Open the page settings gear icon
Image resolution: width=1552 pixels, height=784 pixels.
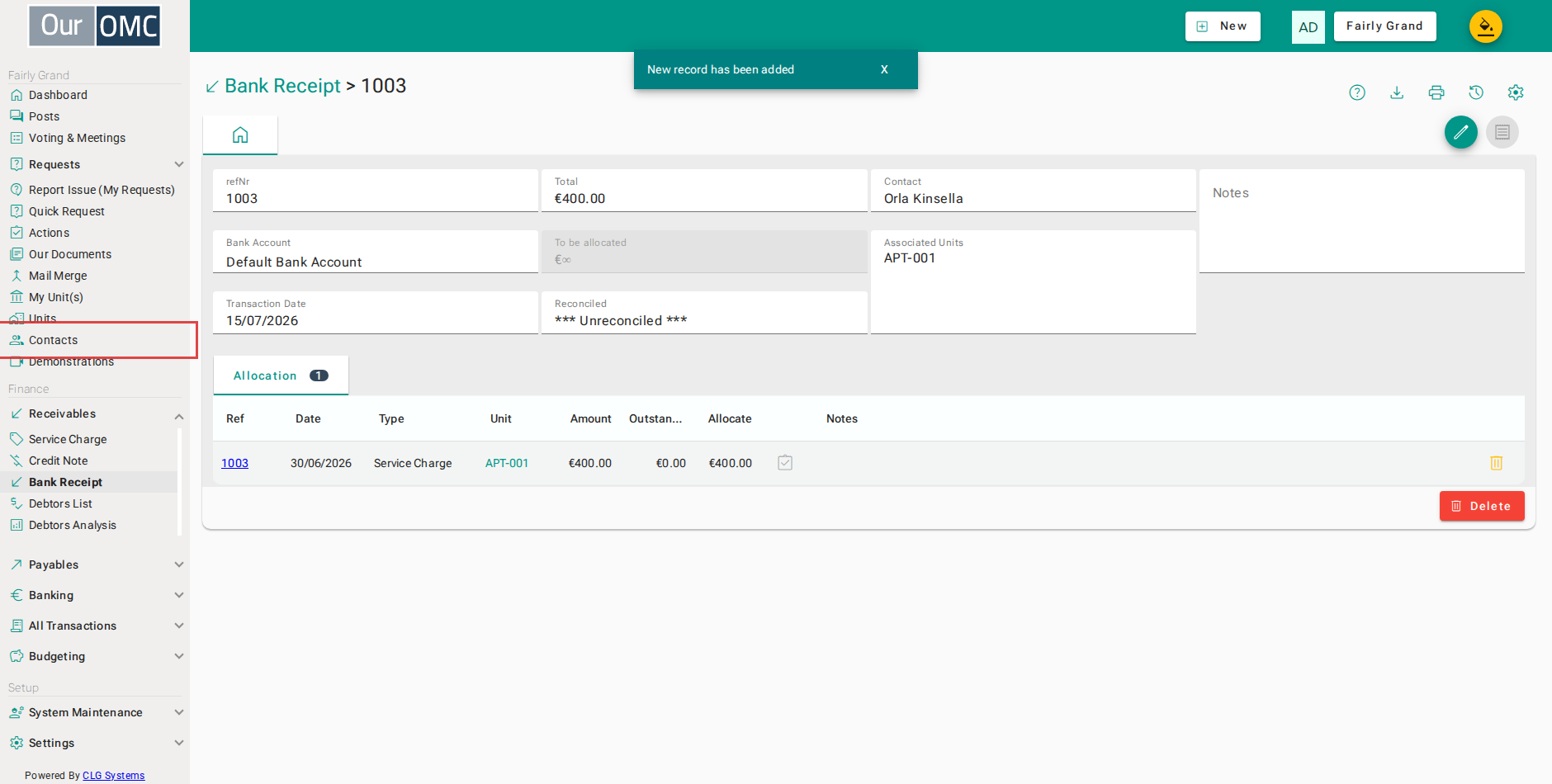tap(1516, 92)
